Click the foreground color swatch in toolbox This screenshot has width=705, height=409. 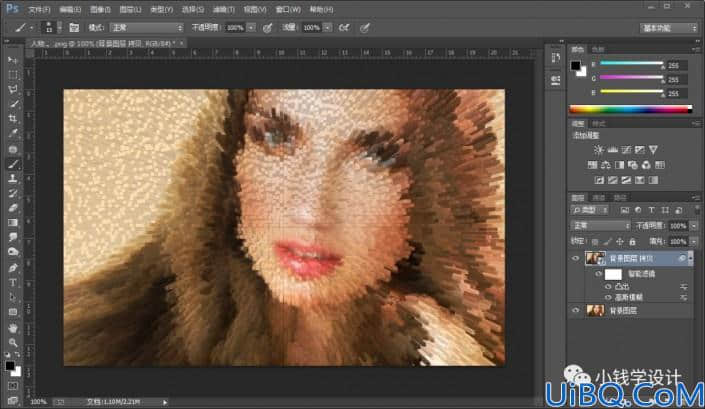[10, 366]
